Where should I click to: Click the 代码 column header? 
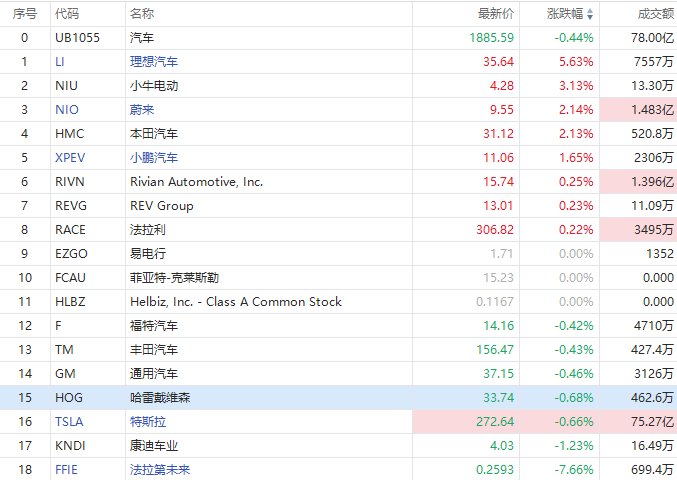point(67,14)
